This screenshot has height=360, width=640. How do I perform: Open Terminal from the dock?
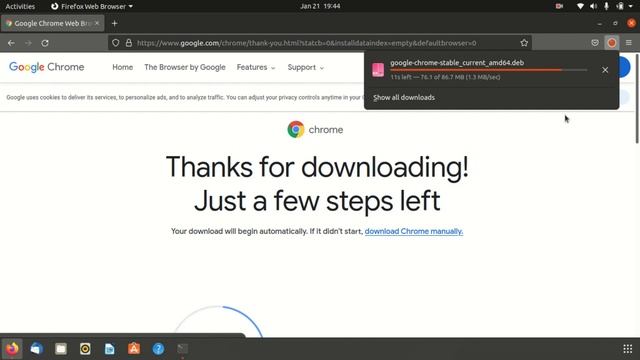[x=182, y=349]
